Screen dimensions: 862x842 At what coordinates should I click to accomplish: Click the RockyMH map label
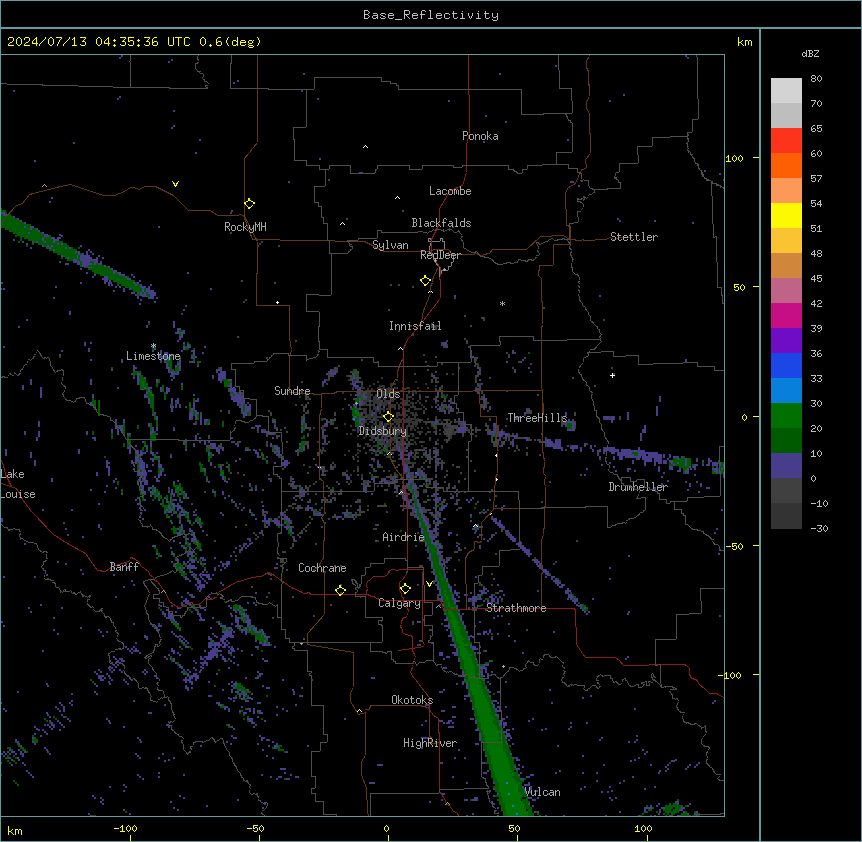click(245, 227)
